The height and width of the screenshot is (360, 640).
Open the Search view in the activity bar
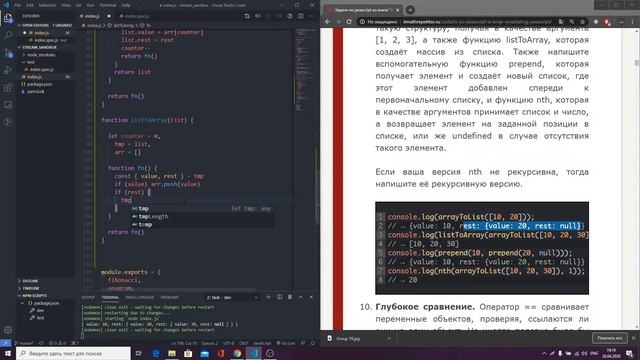pos(8,36)
